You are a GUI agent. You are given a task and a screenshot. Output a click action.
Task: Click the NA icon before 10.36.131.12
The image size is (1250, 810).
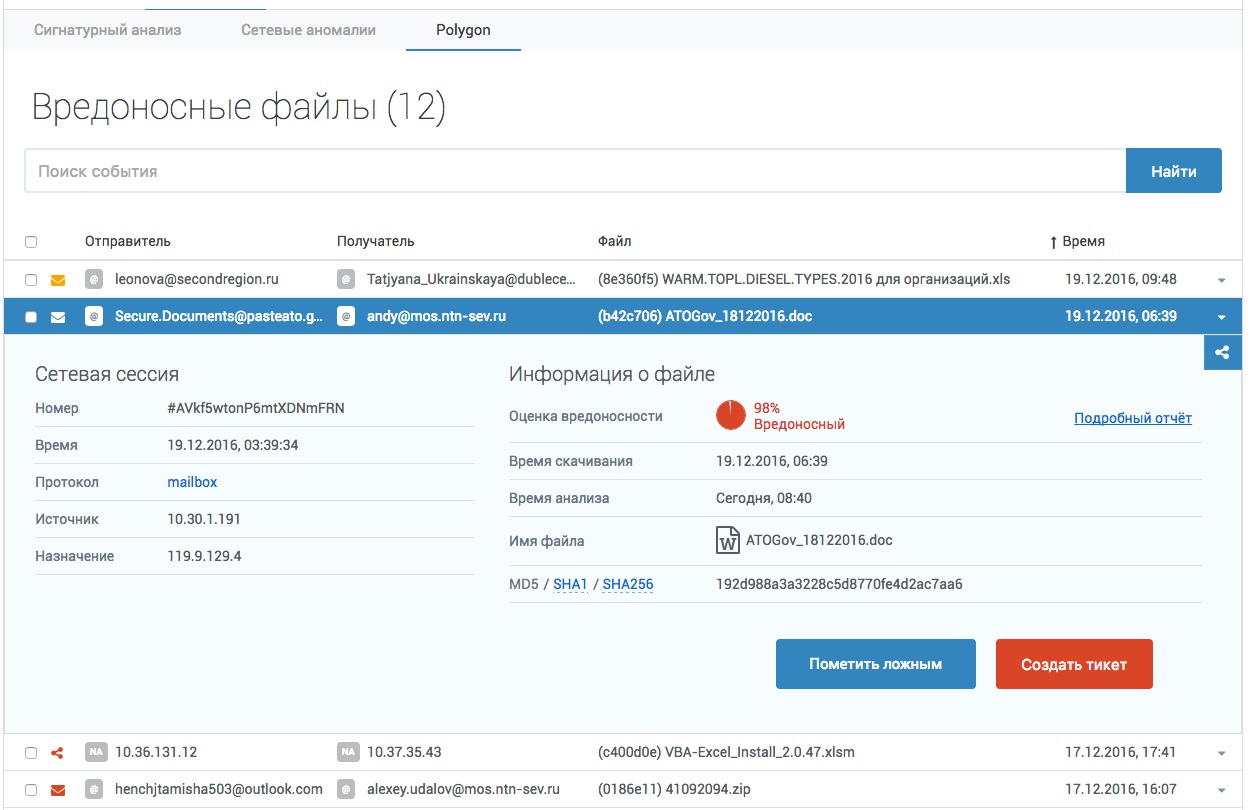[95, 752]
